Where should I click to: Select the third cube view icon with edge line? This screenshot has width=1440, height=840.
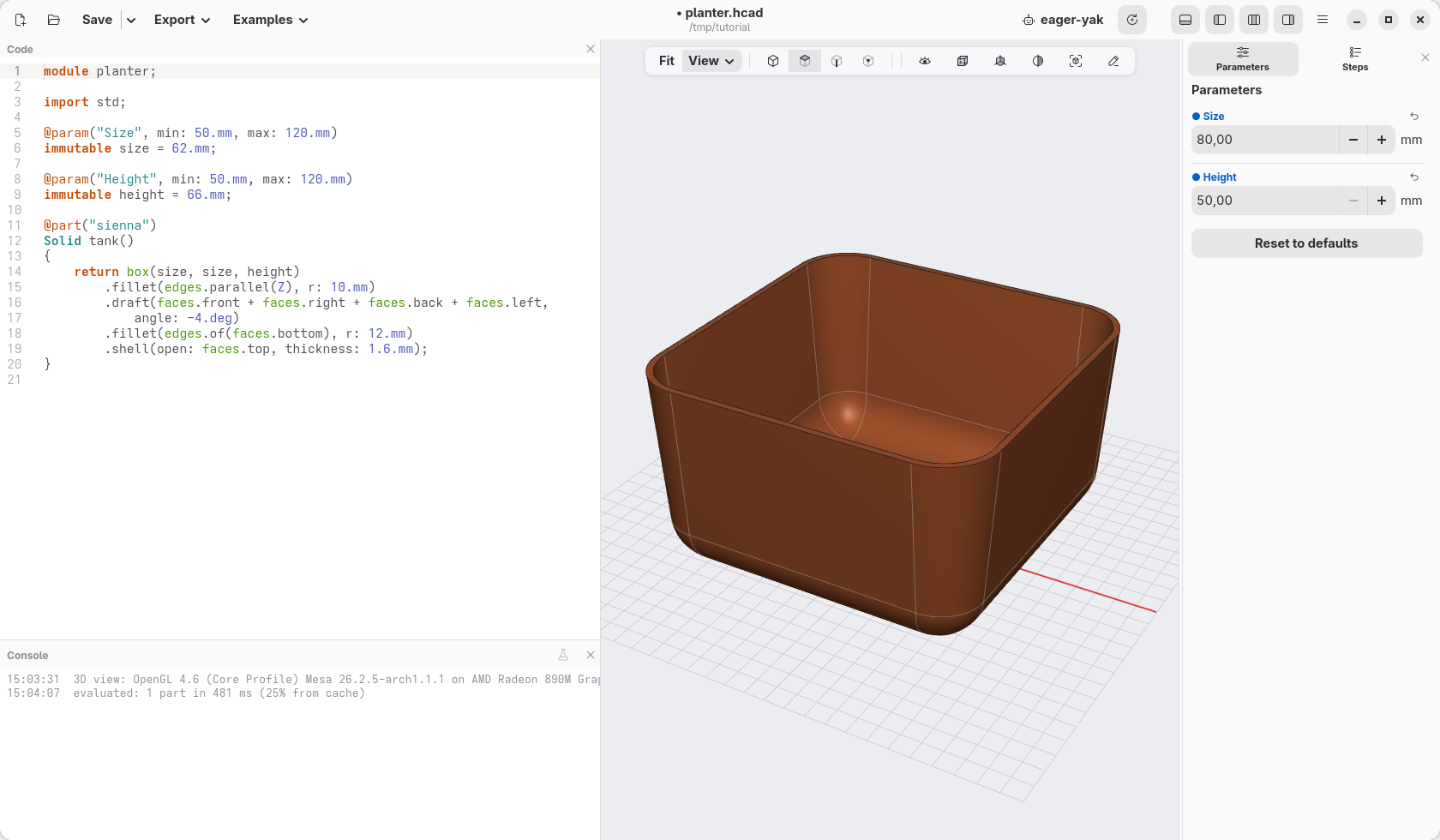(837, 61)
